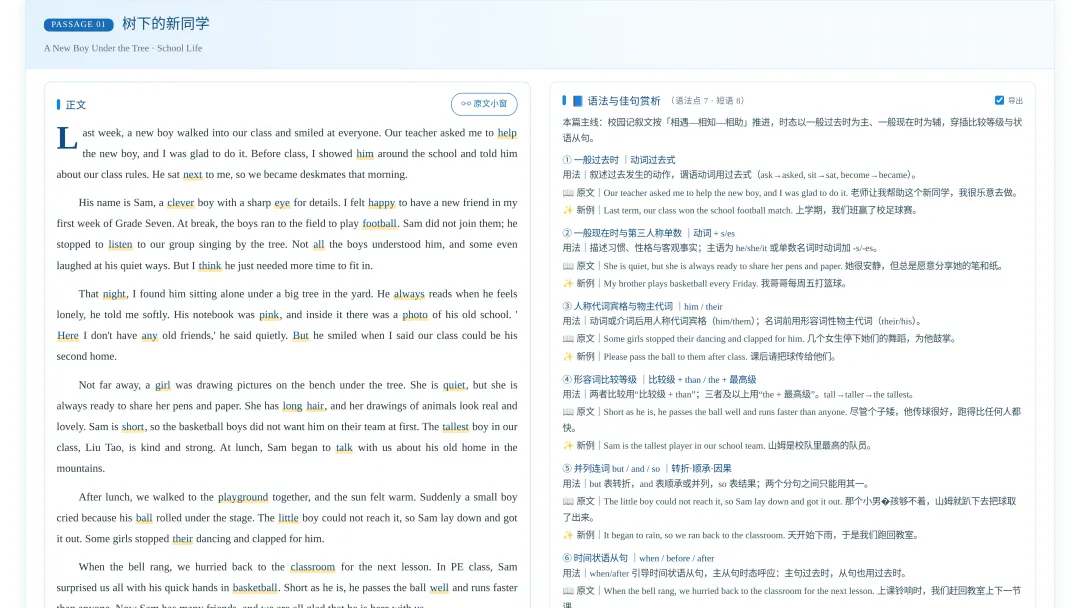Screen dimensions: 1080x608
Task: Click the sparkle icon before 'It began to rain'
Action: click(x=568, y=535)
